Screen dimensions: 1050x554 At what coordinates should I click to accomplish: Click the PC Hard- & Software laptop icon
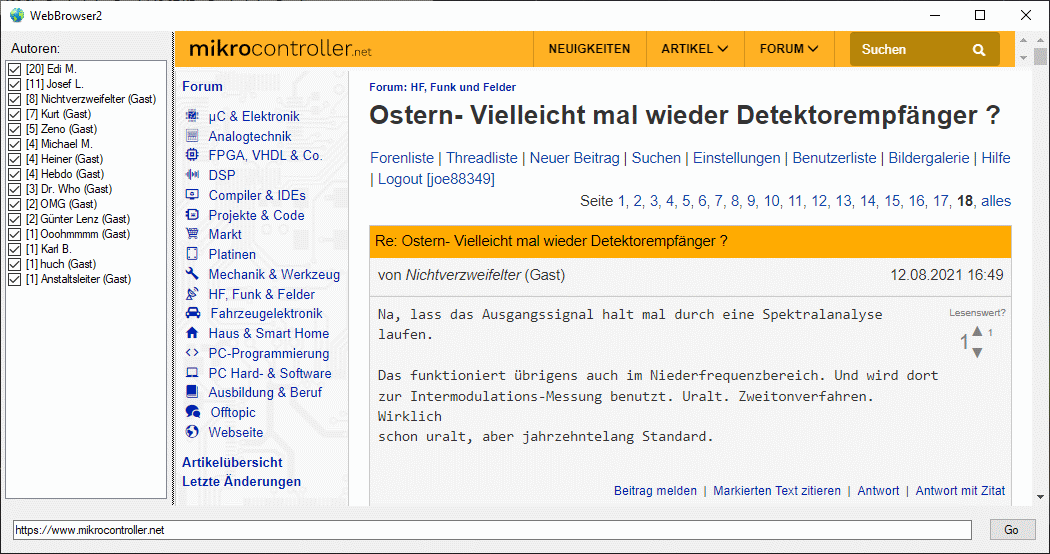192,373
